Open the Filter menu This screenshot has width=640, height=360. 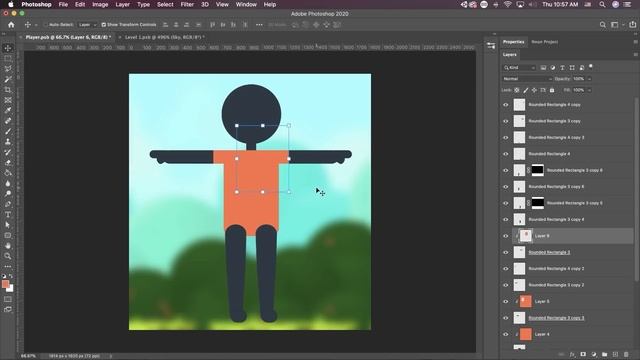[x=187, y=4]
